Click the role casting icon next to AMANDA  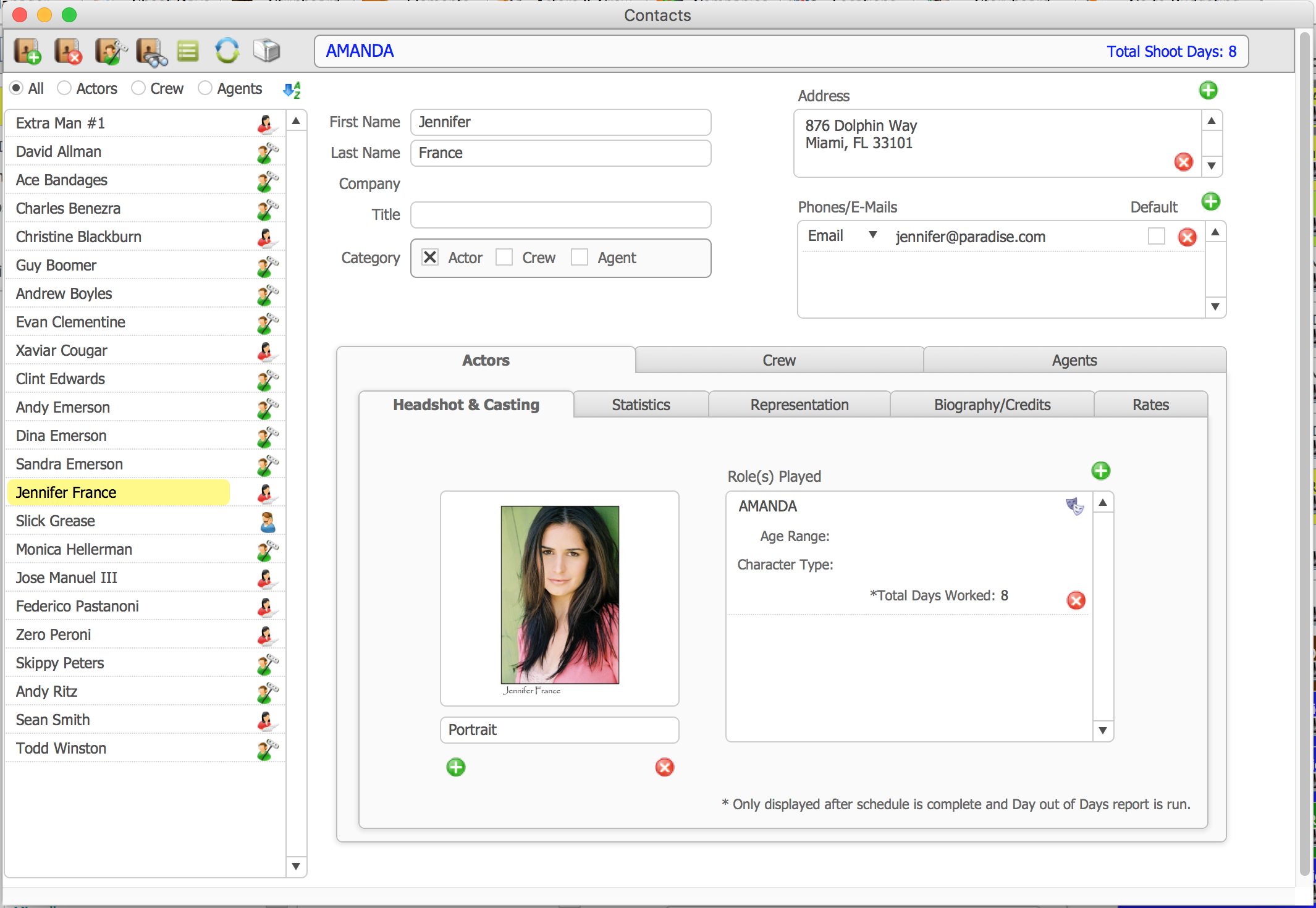pos(1074,505)
